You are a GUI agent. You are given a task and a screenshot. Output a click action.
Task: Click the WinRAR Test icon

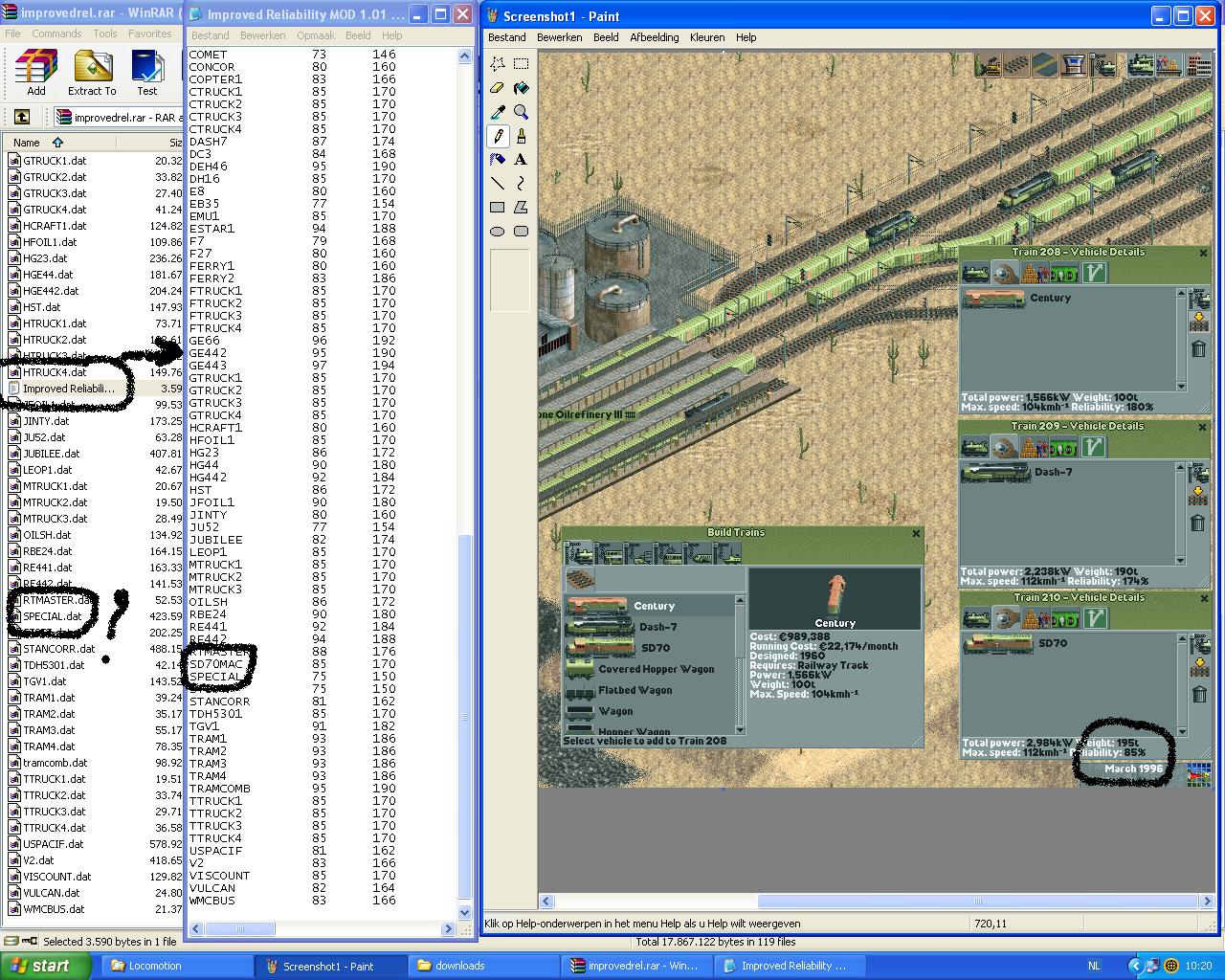(146, 73)
